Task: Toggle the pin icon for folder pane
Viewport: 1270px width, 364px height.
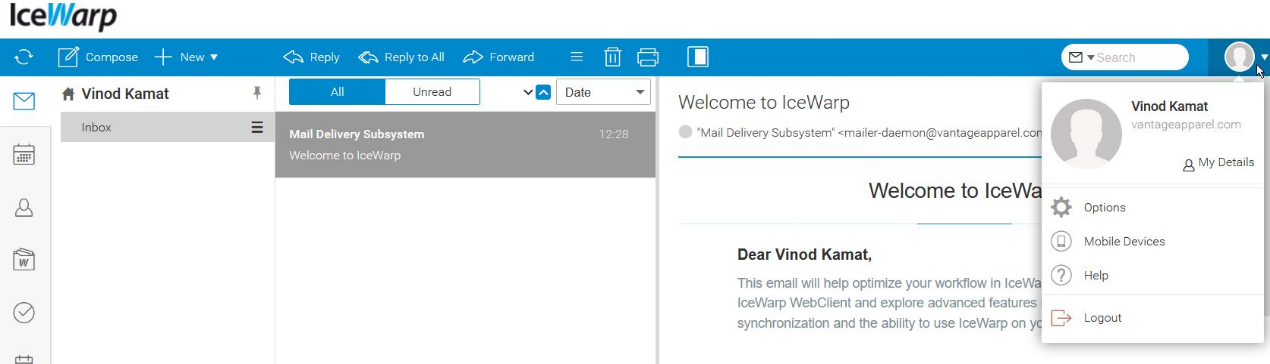Action: click(256, 93)
